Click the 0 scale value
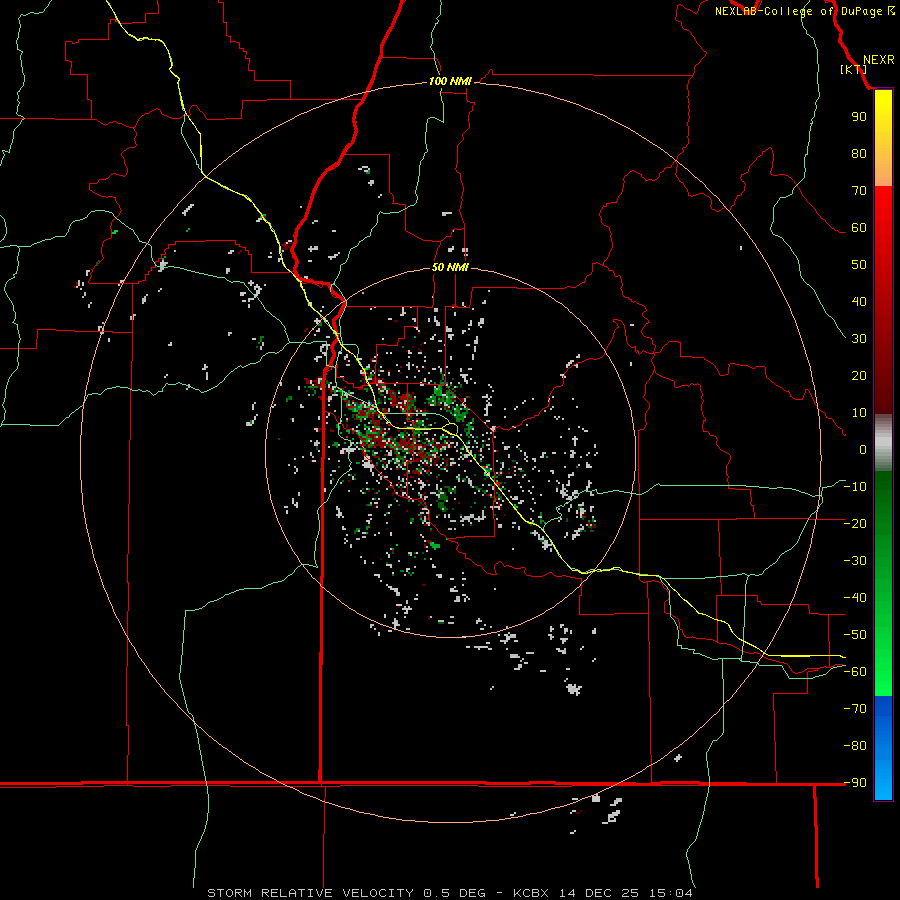Screen dimensions: 900x900 coord(863,449)
